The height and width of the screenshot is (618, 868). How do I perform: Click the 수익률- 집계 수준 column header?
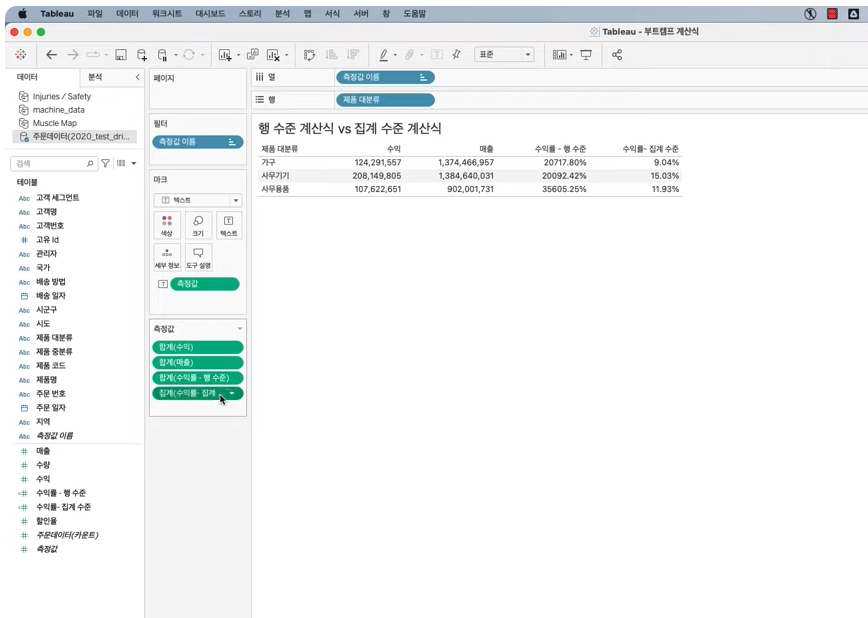tap(650, 149)
